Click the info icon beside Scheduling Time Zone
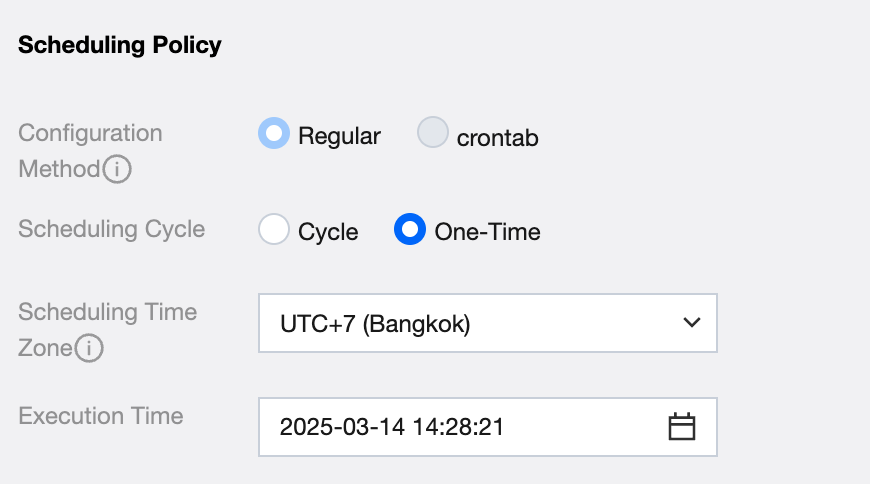This screenshot has width=870, height=484. point(90,349)
